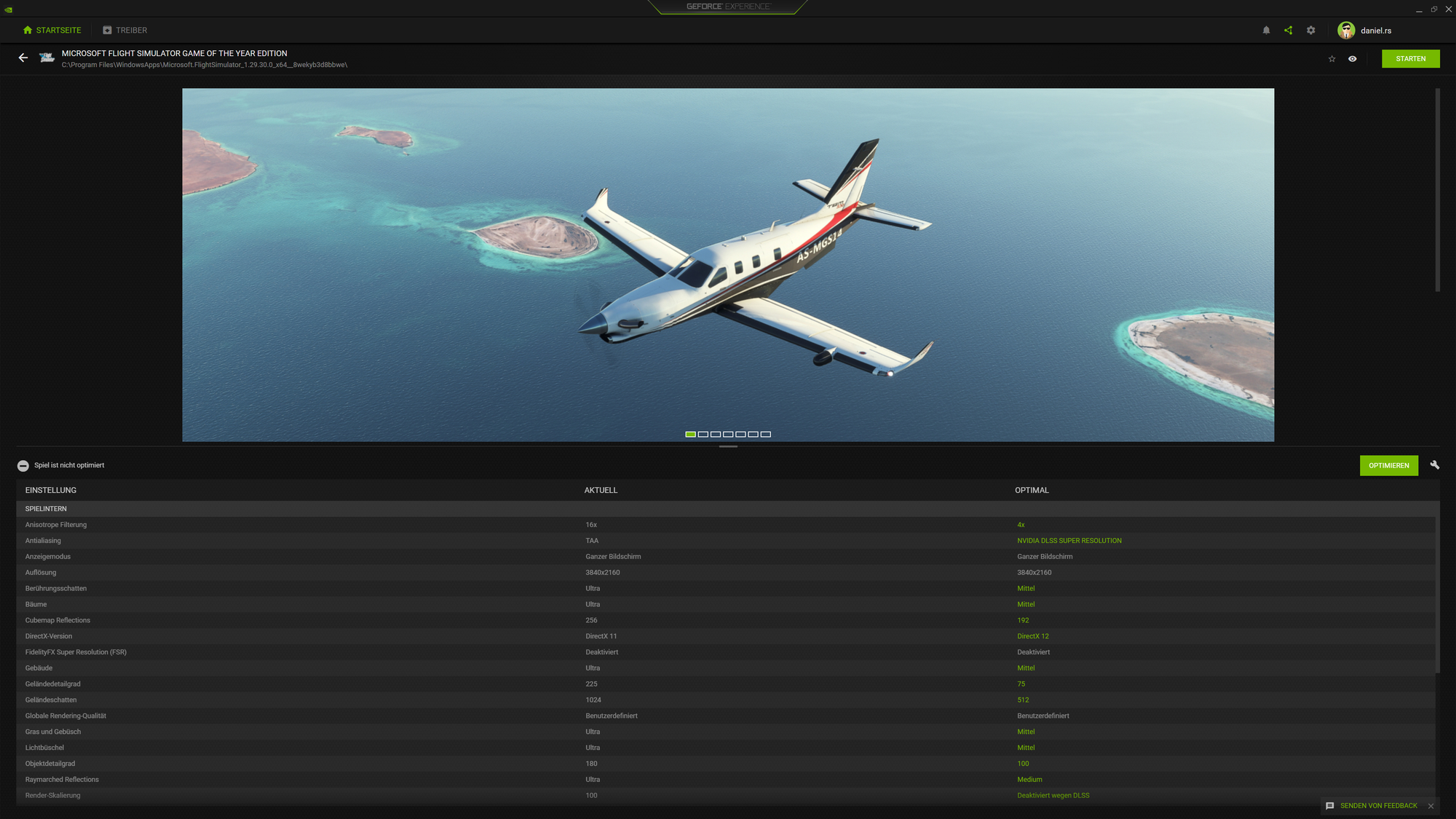Screen dimensions: 1456x819
Task: Open the notifications bell
Action: click(x=1266, y=31)
